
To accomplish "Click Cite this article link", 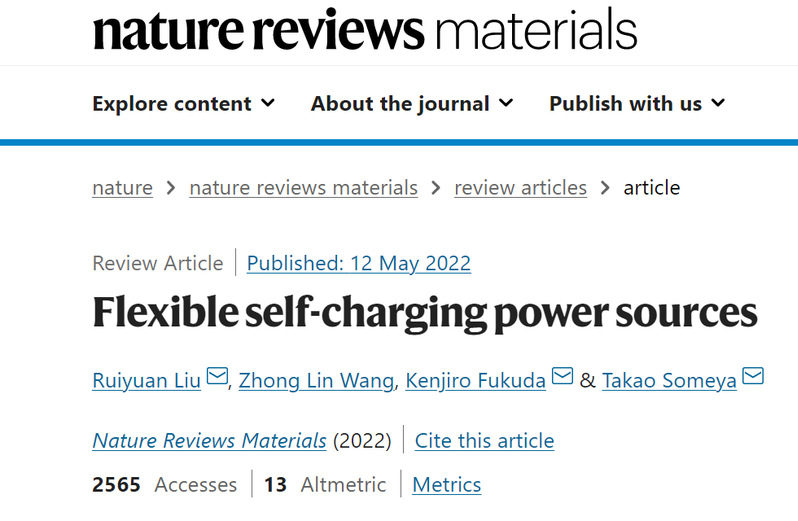I will 484,440.
